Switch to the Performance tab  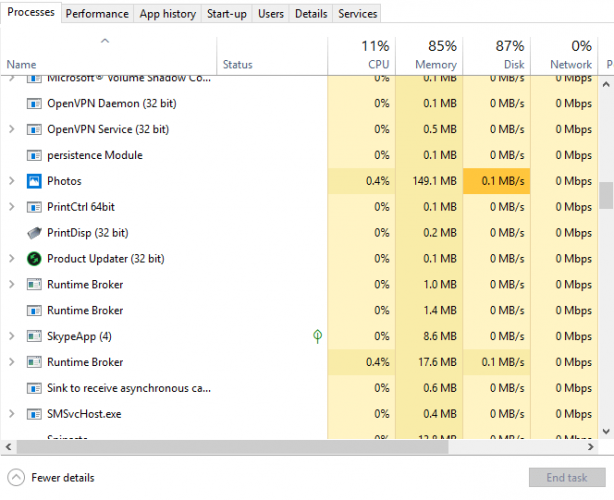[98, 14]
